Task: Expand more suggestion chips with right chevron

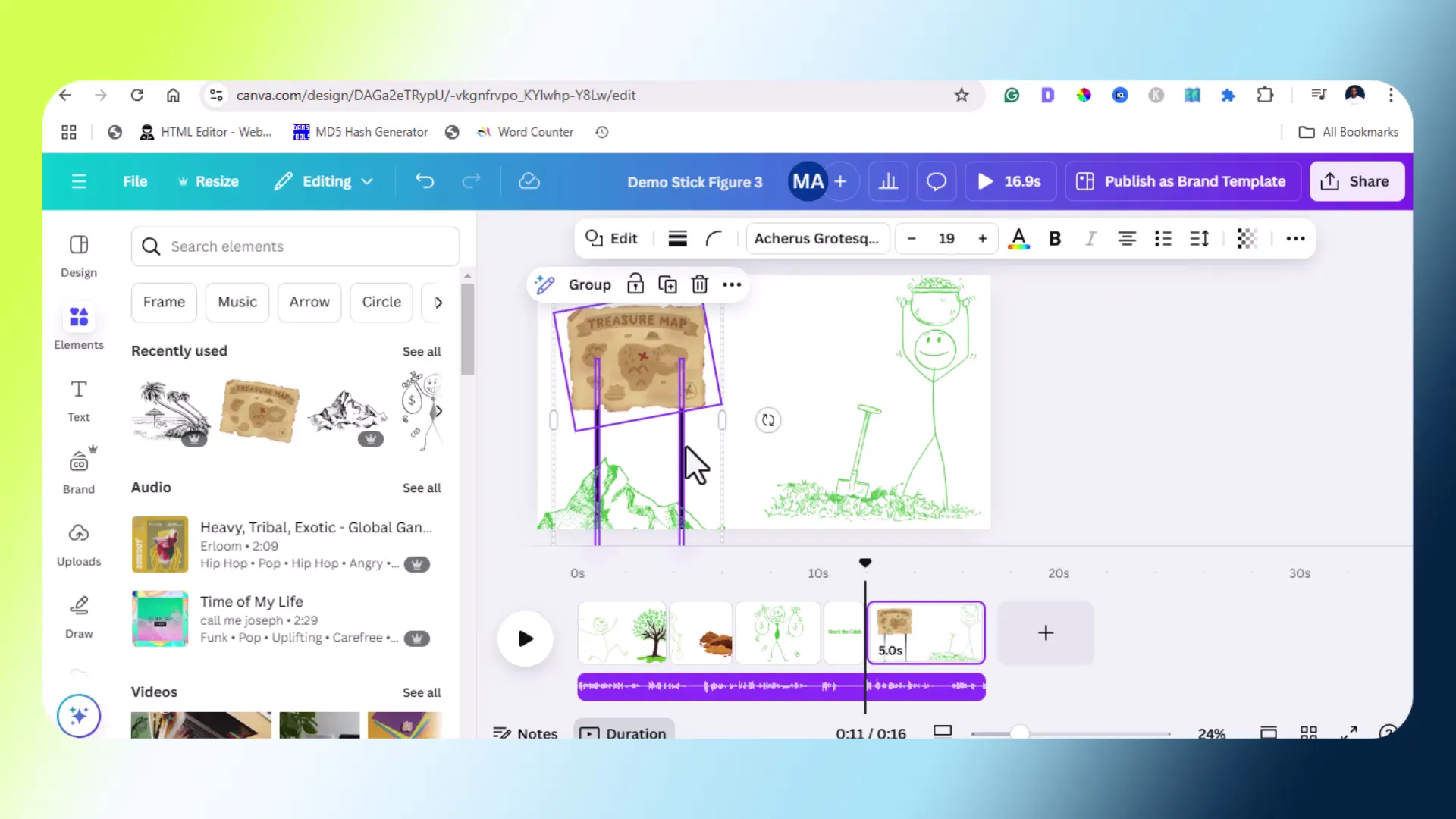Action: click(x=438, y=302)
